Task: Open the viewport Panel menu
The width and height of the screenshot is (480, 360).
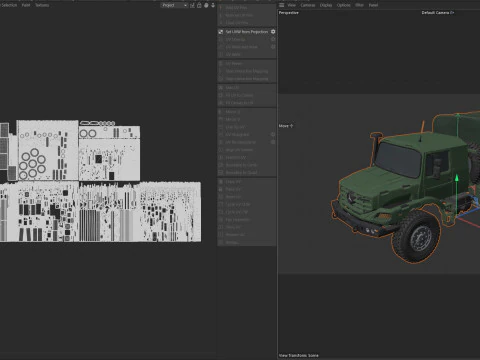Action: (x=373, y=5)
